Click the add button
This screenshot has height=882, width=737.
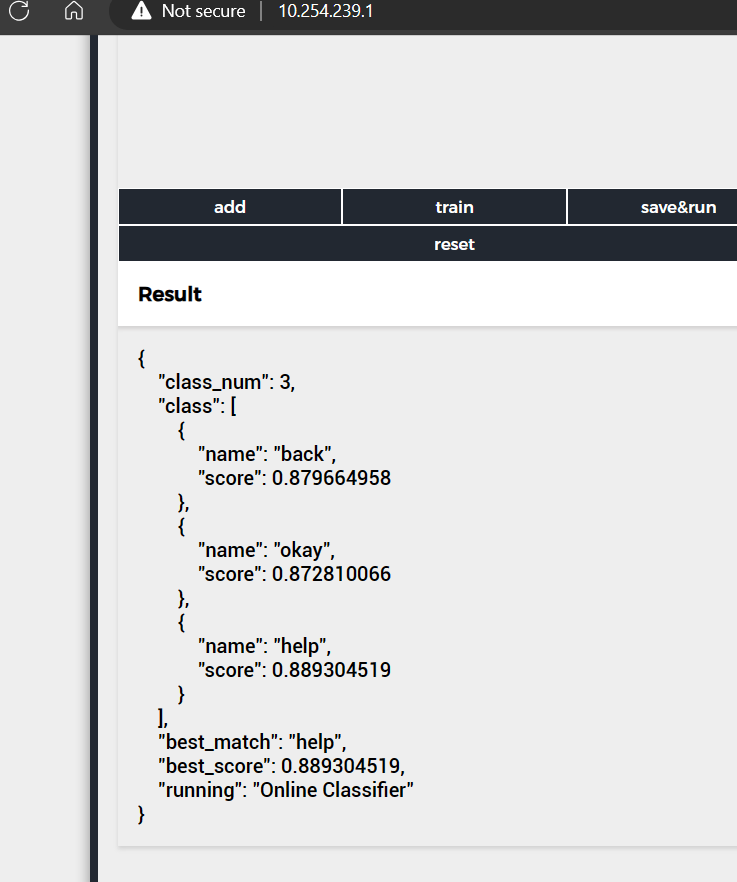coord(230,207)
